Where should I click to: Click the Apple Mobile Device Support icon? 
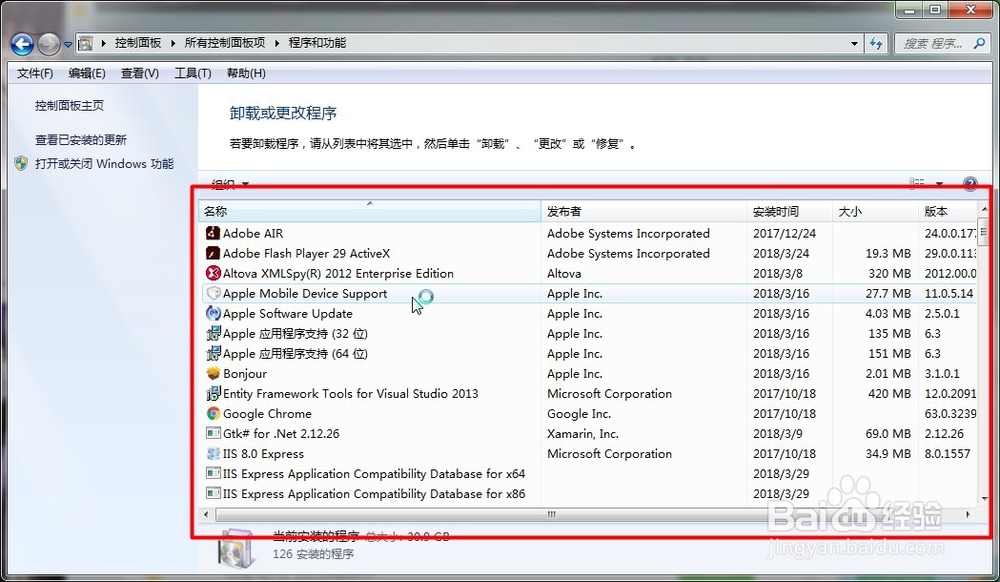click(x=213, y=293)
